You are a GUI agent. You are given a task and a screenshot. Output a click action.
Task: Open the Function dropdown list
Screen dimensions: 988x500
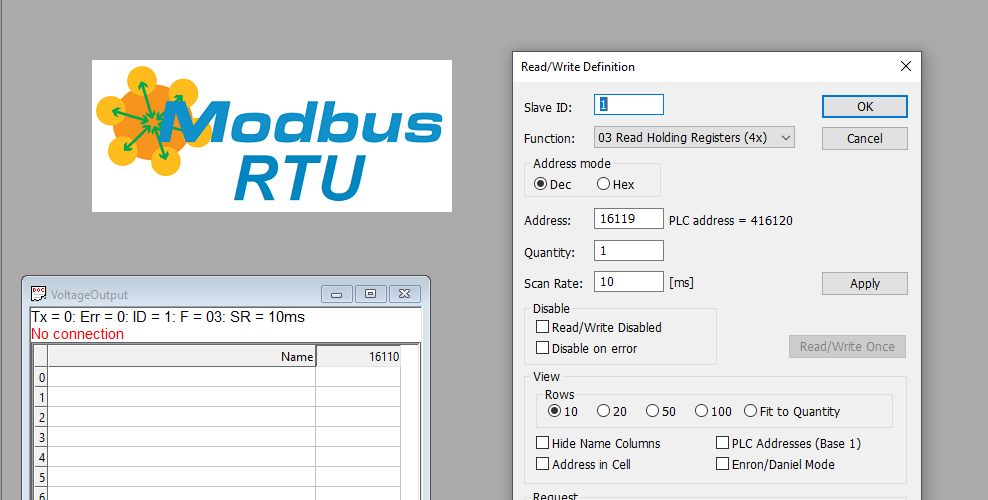(x=694, y=137)
